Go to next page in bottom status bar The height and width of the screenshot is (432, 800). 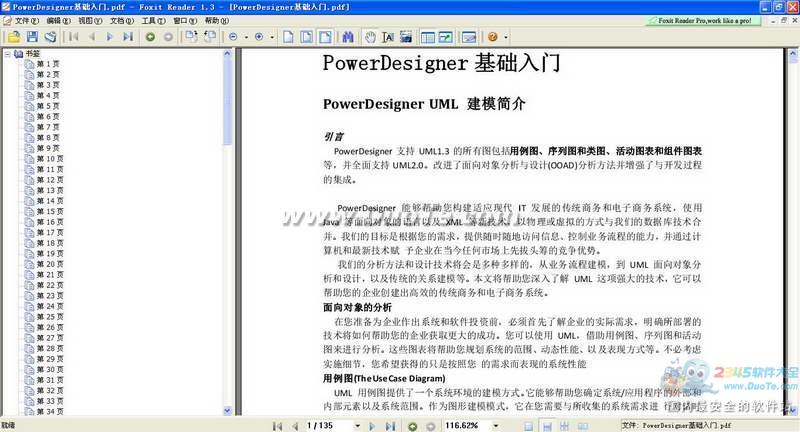(x=372, y=426)
